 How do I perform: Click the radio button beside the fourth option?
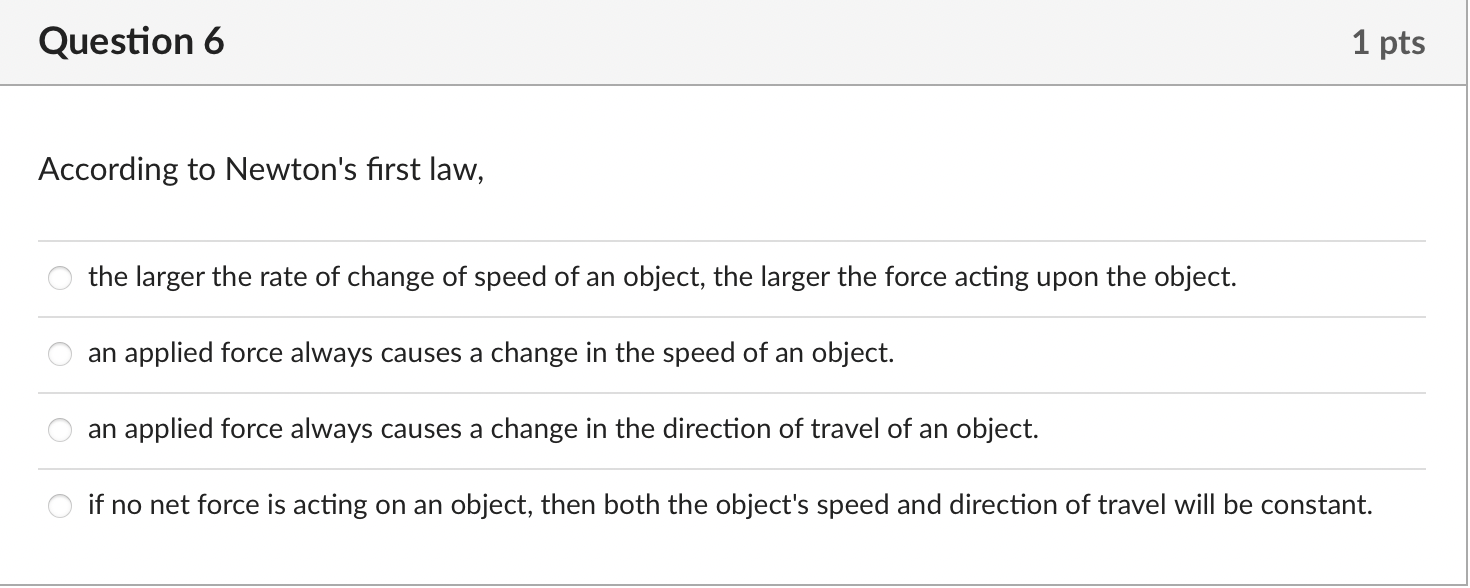59,505
